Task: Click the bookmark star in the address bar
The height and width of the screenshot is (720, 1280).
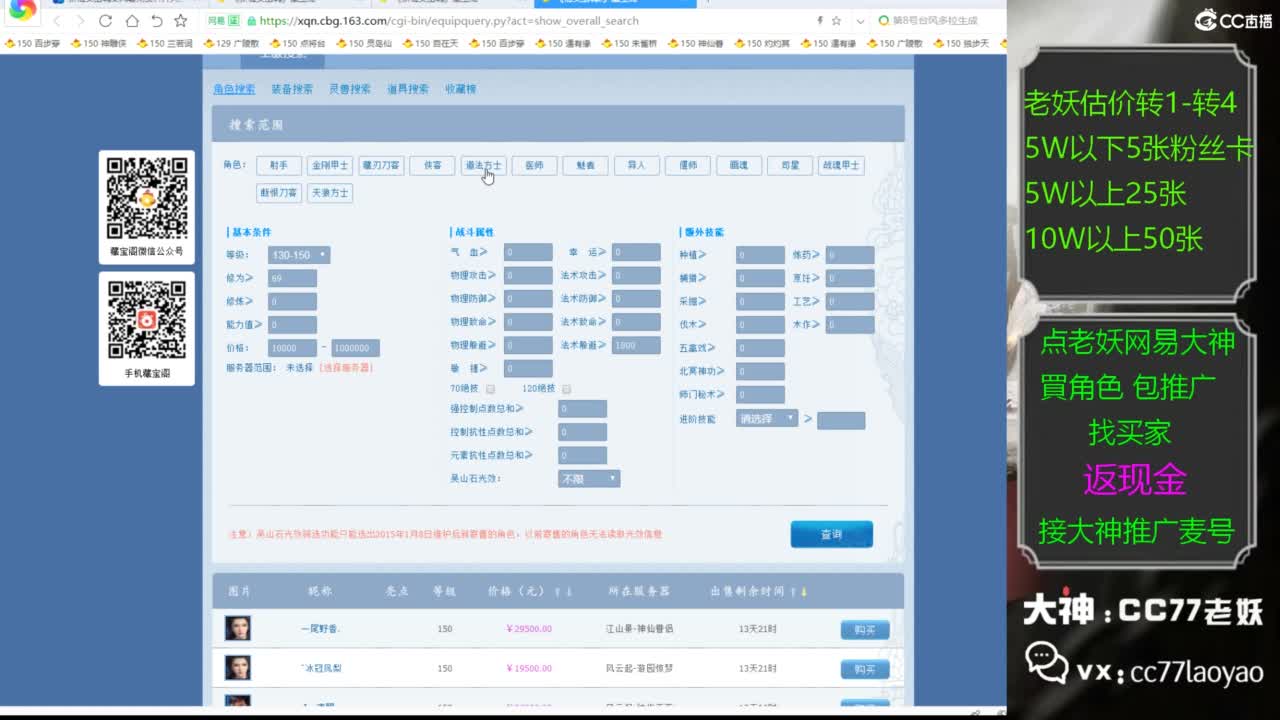Action: click(x=836, y=21)
